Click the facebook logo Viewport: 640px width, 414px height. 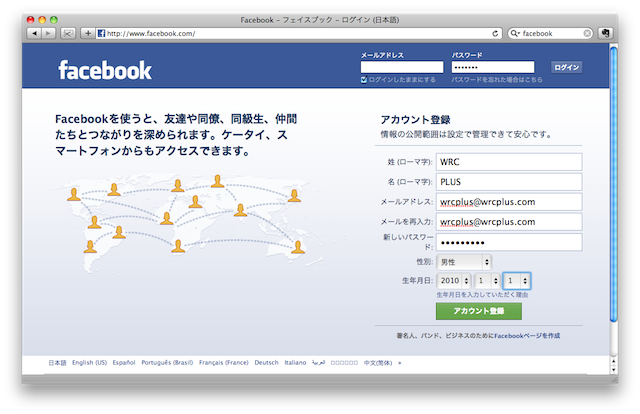point(105,70)
